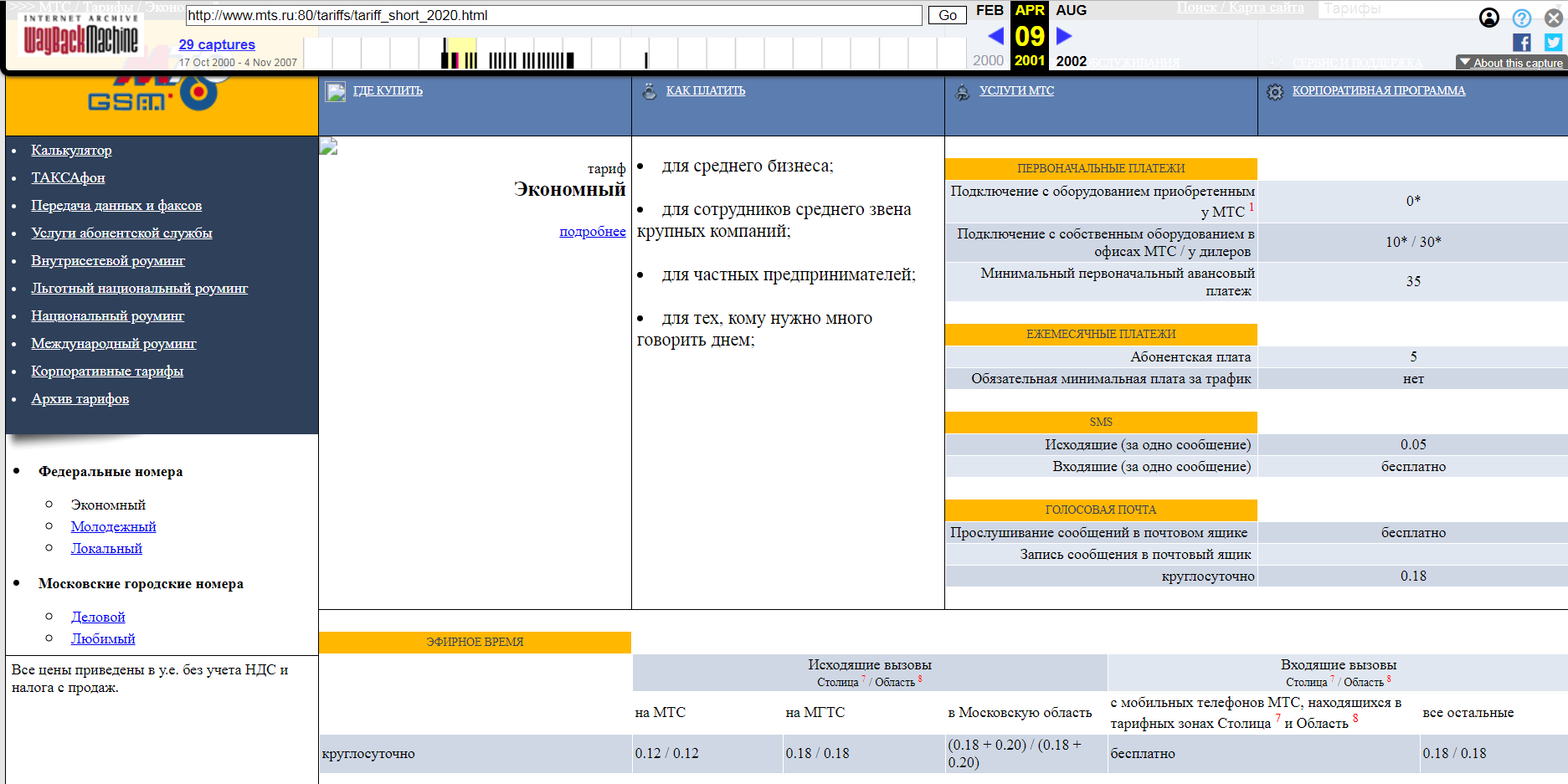The width and height of the screenshot is (1568, 784).
Task: Select the 'Деловой' tariff link
Action: coord(98,617)
